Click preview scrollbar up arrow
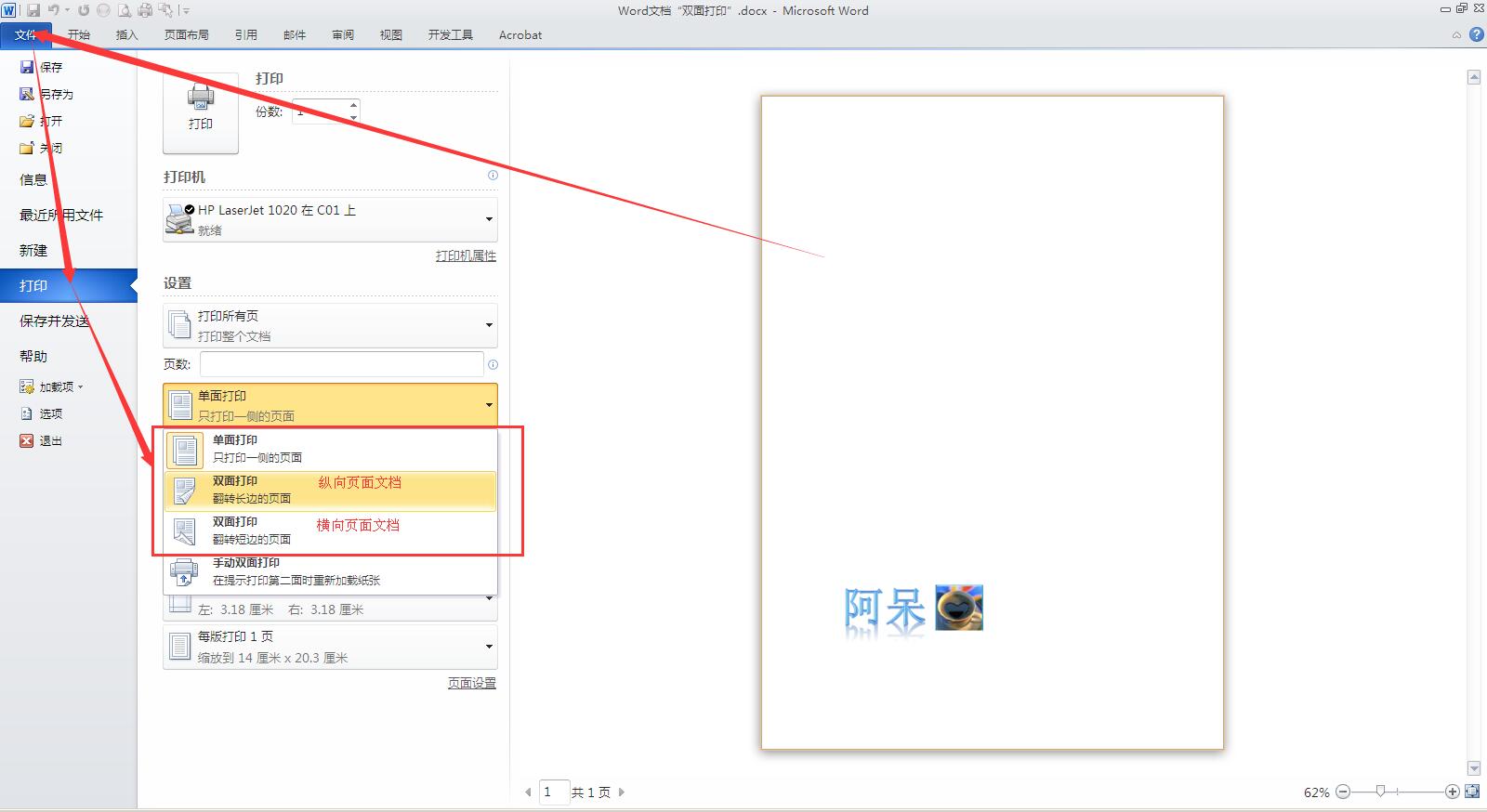Image resolution: width=1487 pixels, height=812 pixels. (x=1473, y=77)
